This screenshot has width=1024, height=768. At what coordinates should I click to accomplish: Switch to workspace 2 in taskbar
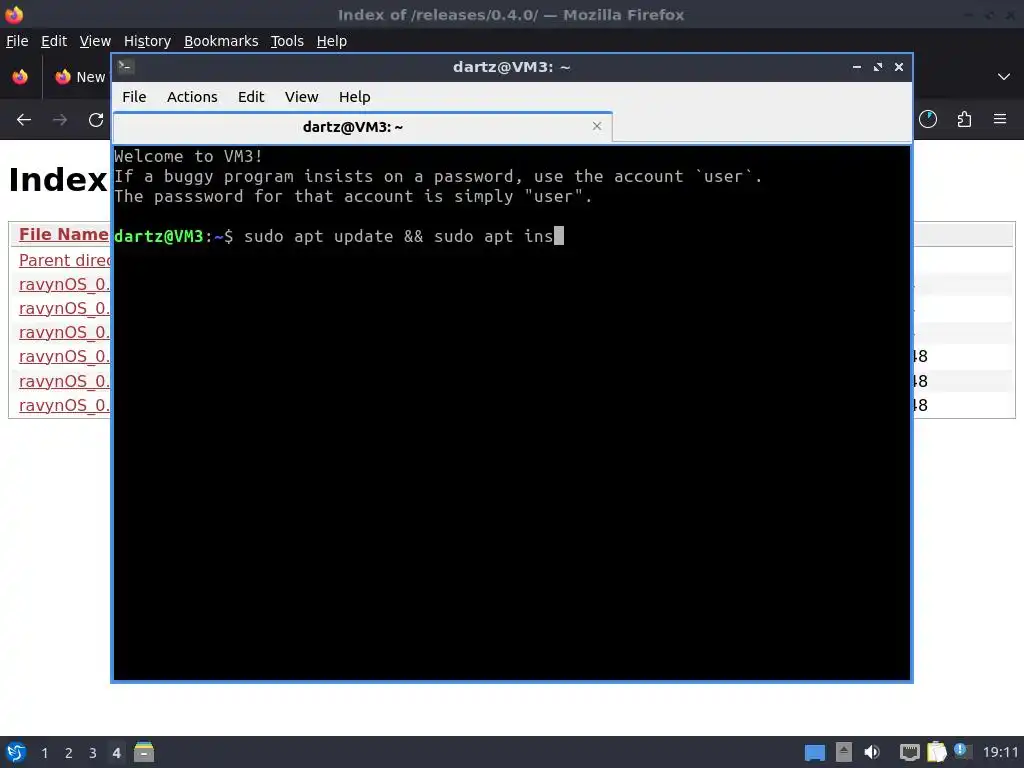[x=69, y=753]
